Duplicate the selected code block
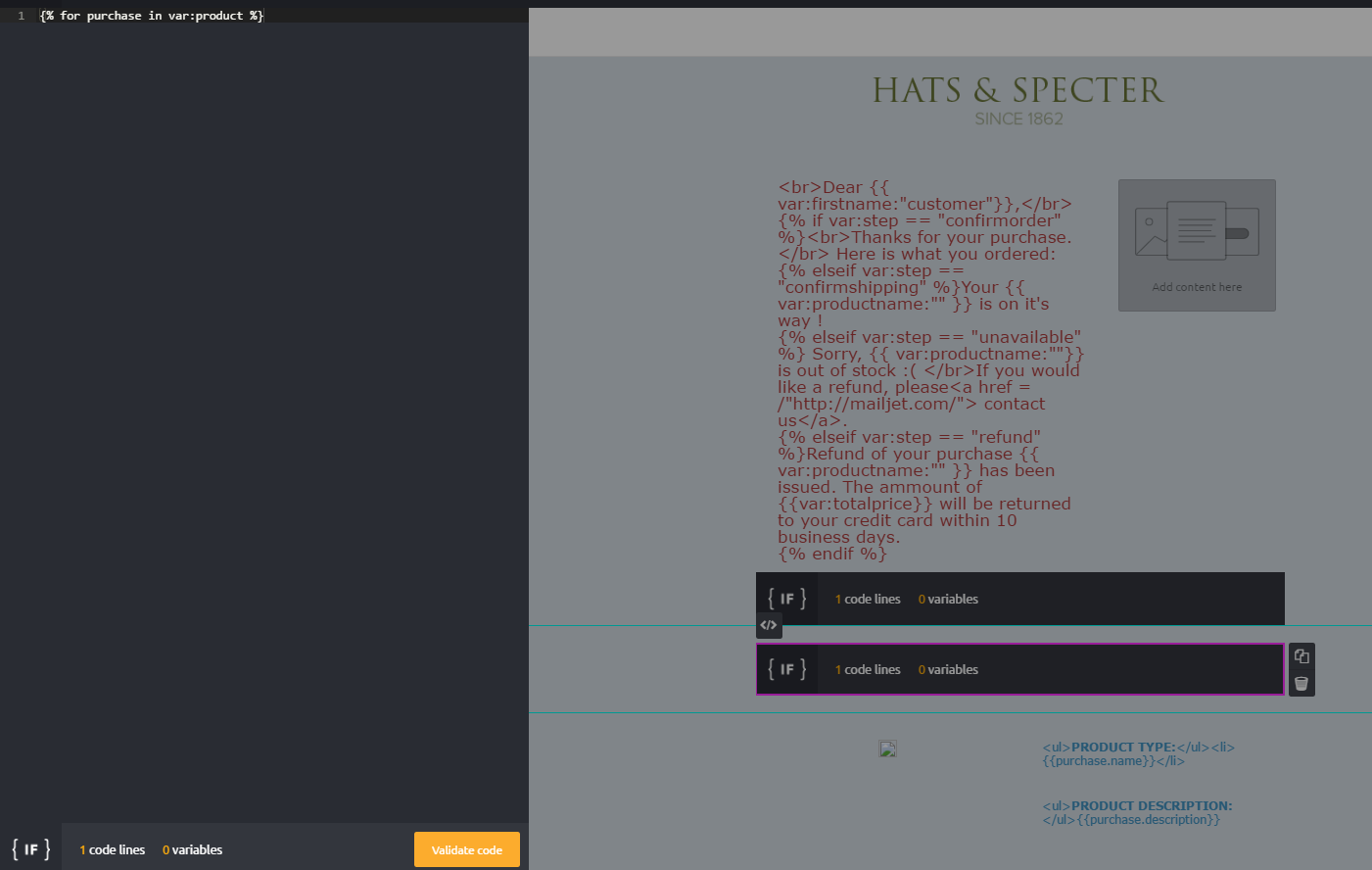The image size is (1372, 870). point(1301,656)
